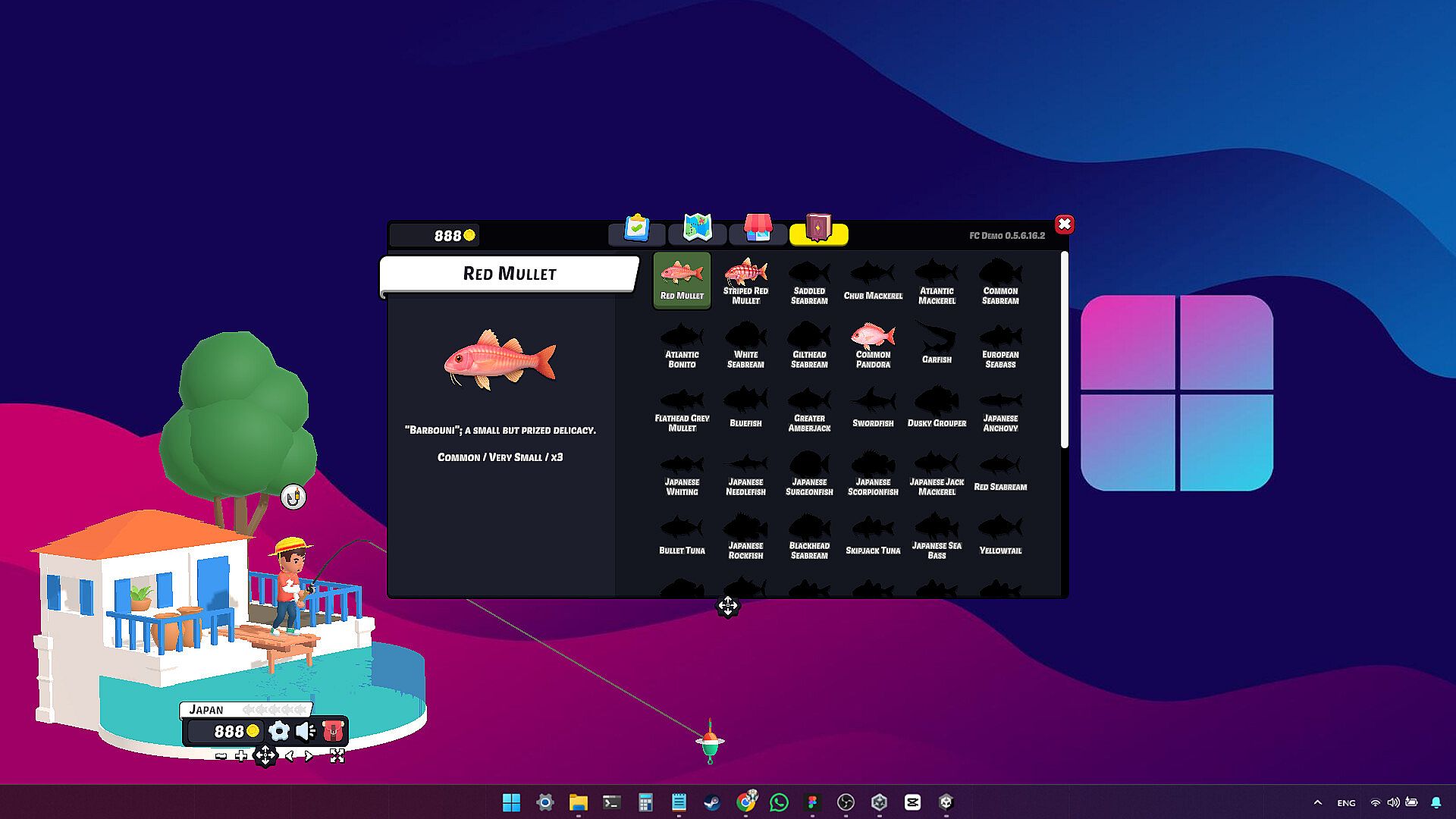1456x819 pixels.
Task: Open Steam from the taskbar
Action: 712,802
